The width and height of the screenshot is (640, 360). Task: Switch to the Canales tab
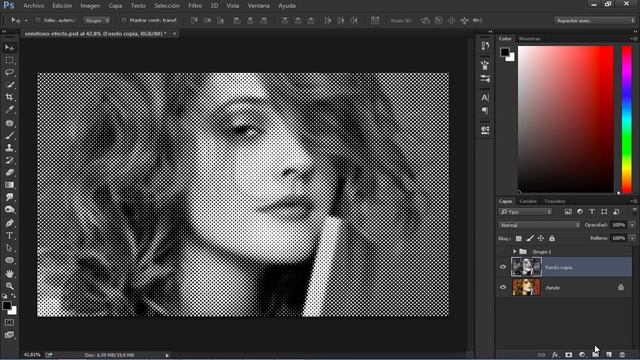tap(528, 201)
